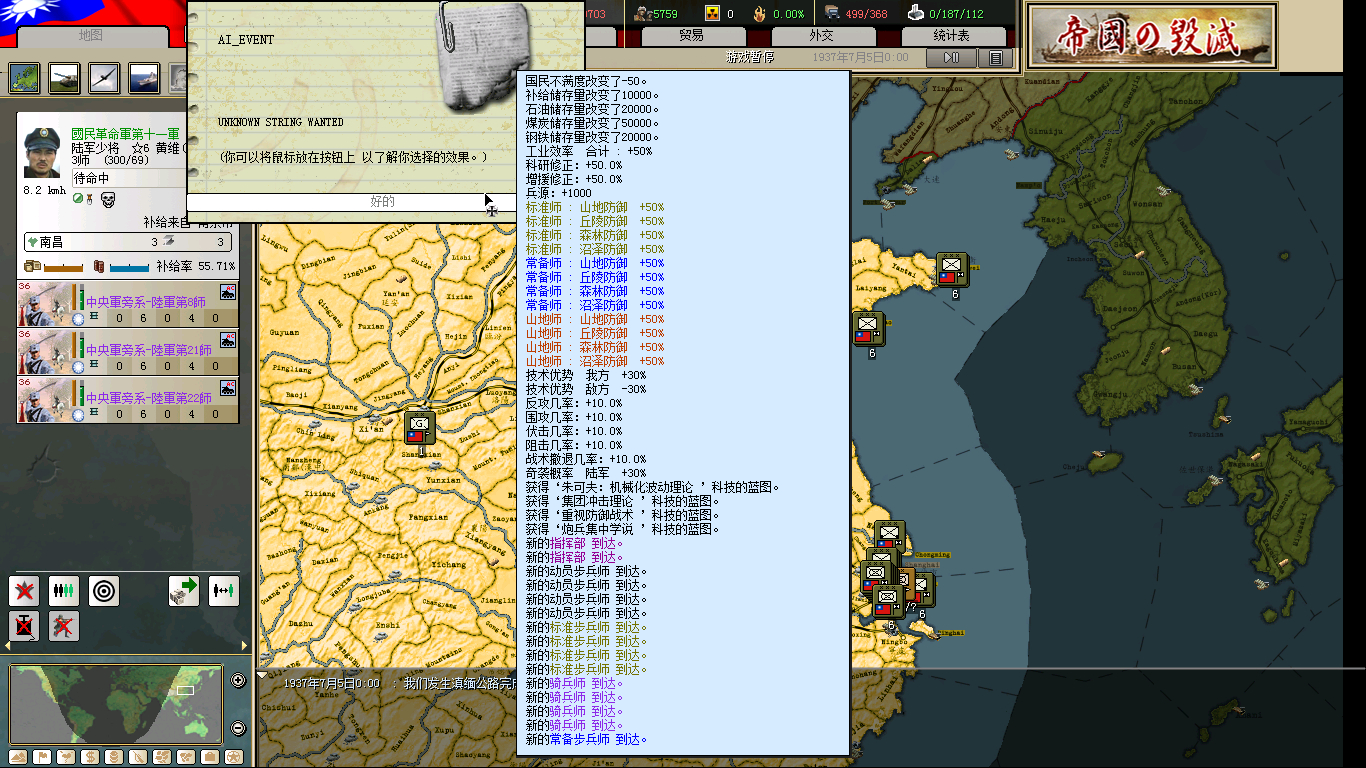
Task: Open the game menu list button
Action: (x=995, y=58)
